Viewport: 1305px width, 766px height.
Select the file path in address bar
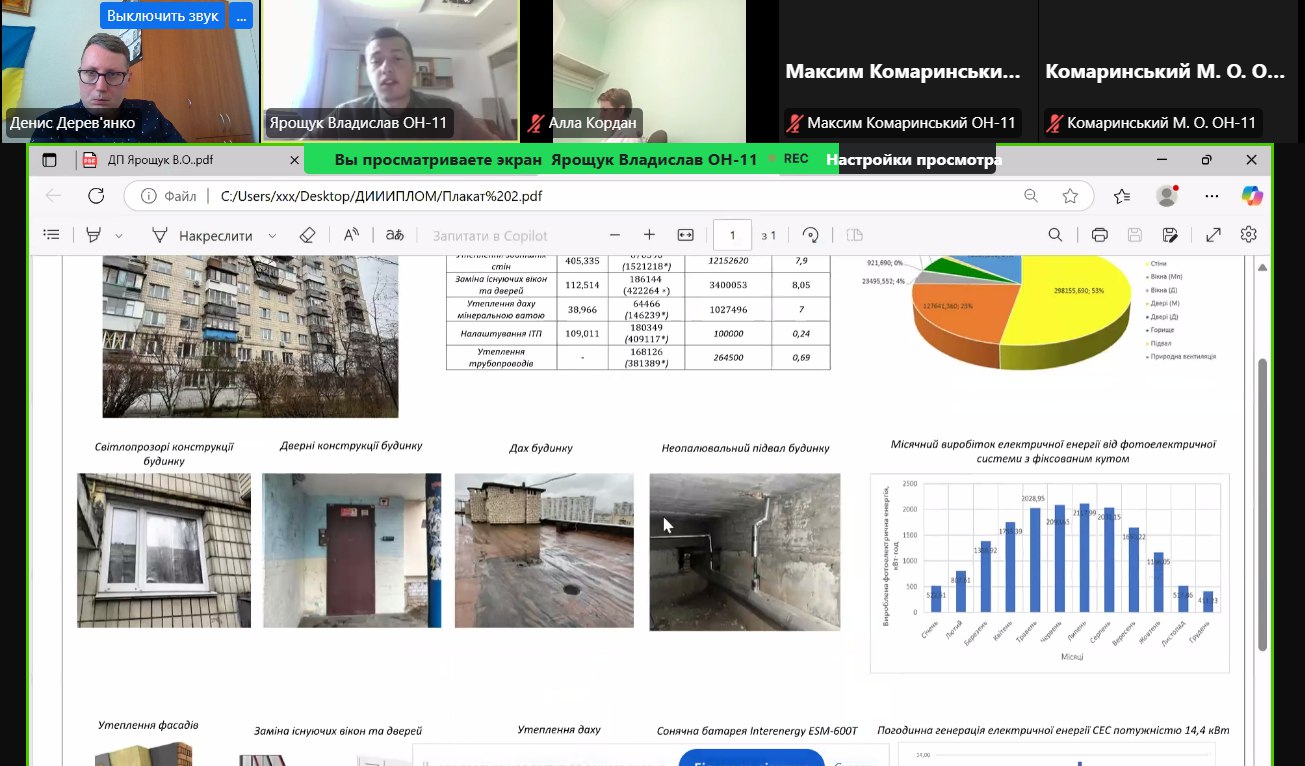point(381,196)
